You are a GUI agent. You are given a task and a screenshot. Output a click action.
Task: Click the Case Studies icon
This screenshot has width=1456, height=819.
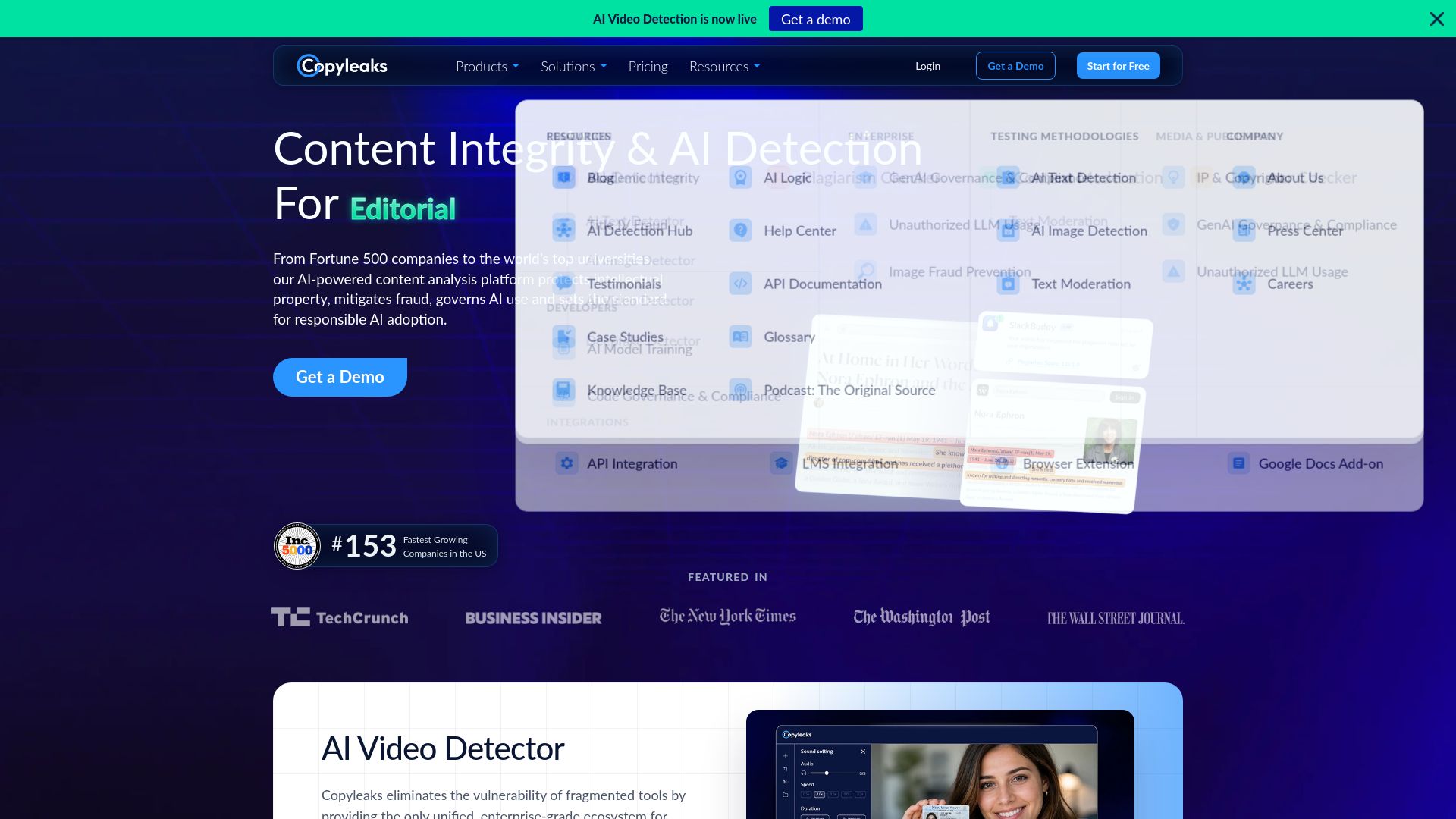coord(563,337)
